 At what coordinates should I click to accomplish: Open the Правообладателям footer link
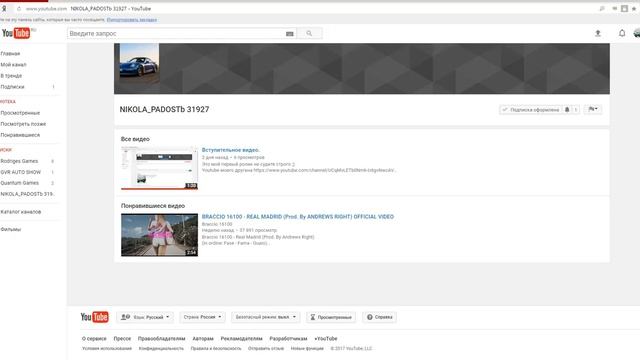(161, 338)
